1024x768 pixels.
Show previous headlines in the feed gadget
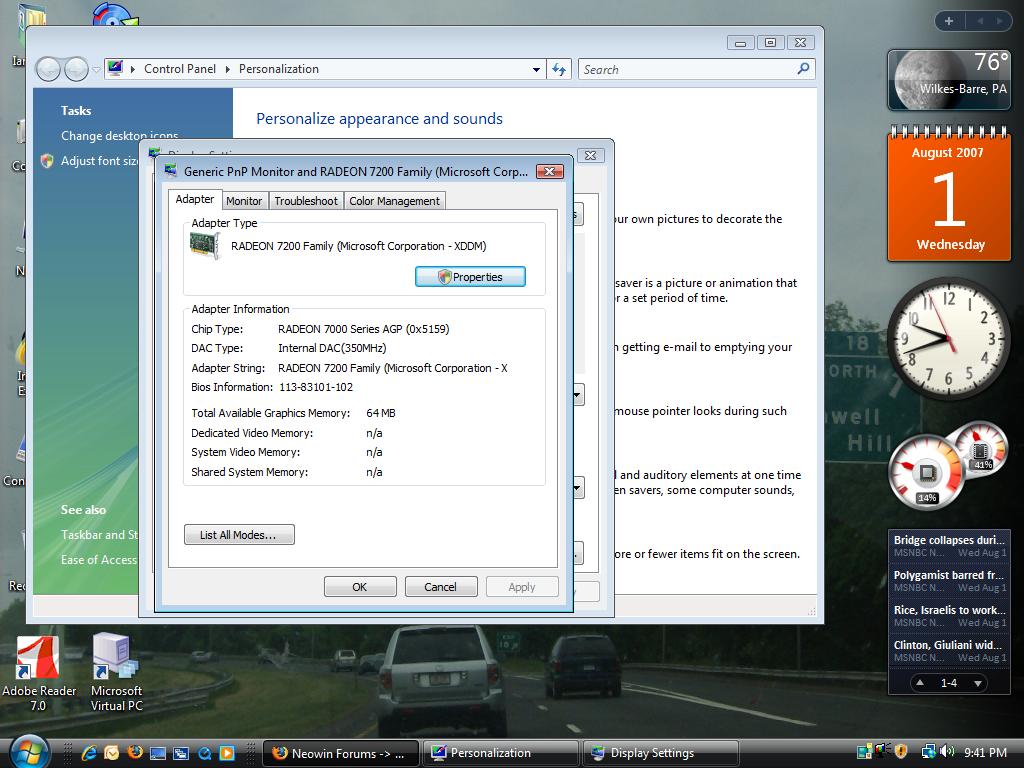tap(920, 683)
